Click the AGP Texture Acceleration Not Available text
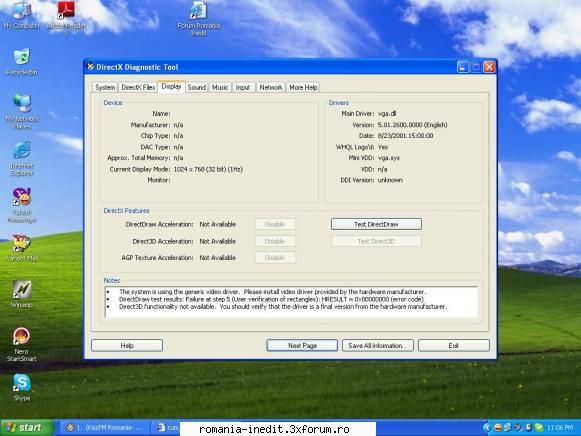Image resolution: width=581 pixels, height=436 pixels. tap(218, 257)
